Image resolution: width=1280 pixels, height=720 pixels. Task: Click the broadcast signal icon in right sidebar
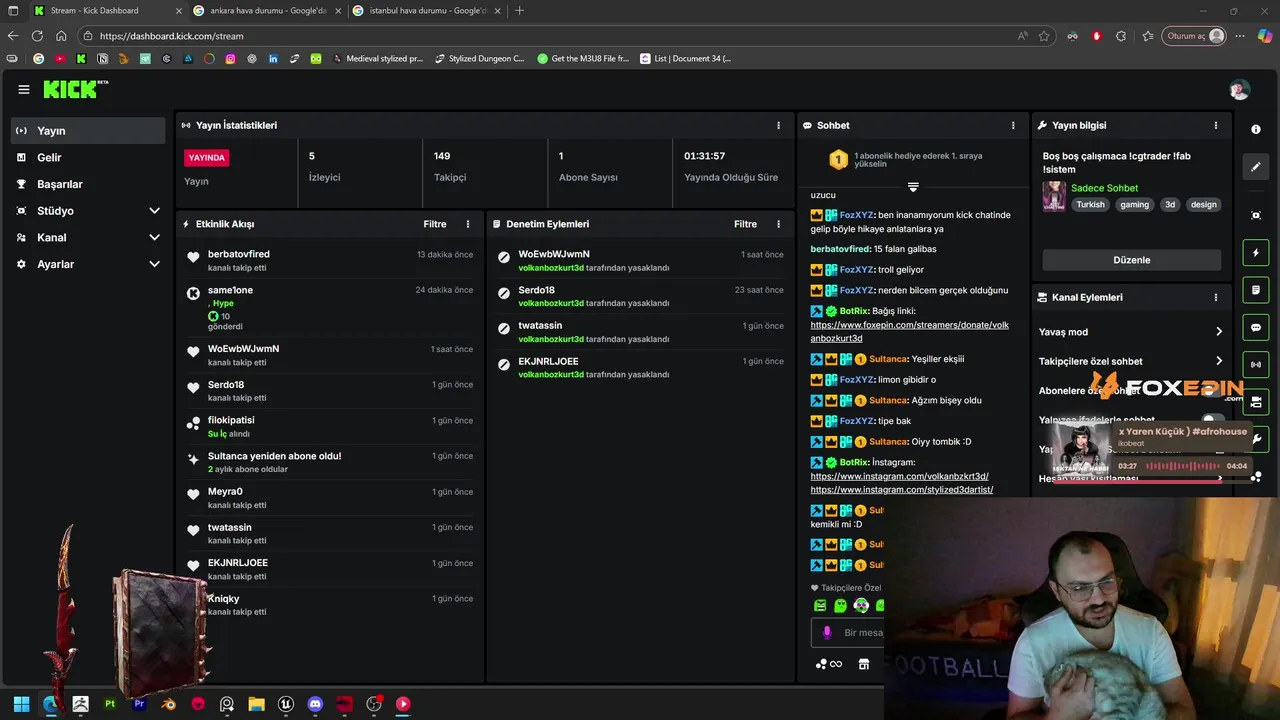coord(1256,364)
